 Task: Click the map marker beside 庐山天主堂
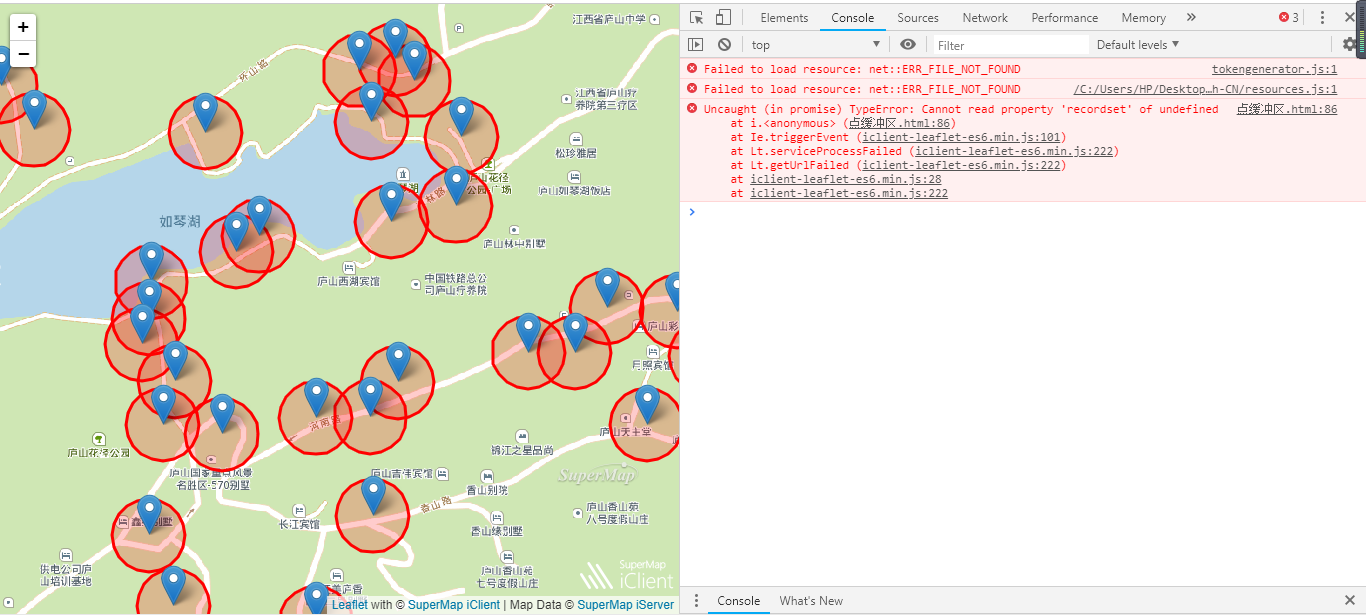647,404
